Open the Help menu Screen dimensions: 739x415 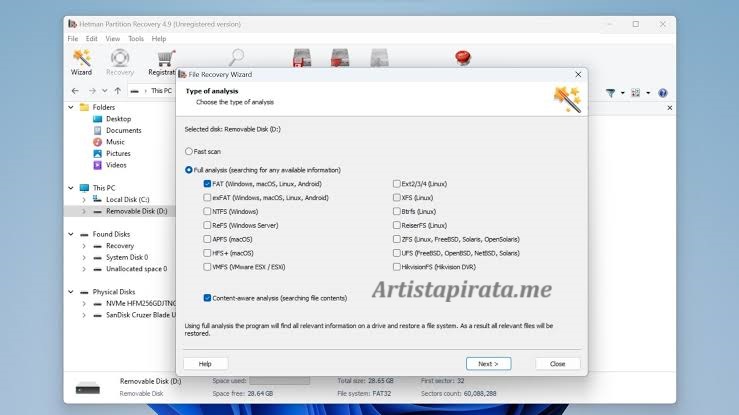pyautogui.click(x=159, y=39)
